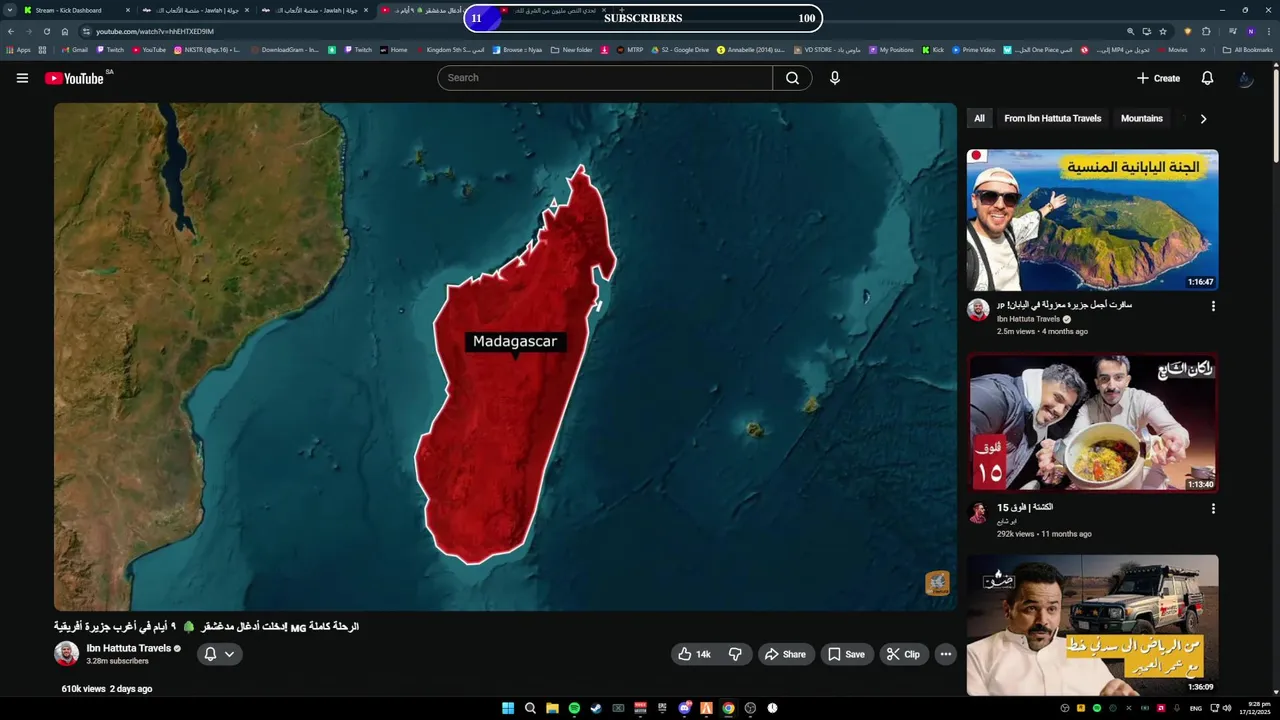Go to the YouTube home logo
The width and height of the screenshot is (1280, 720).
(x=74, y=78)
